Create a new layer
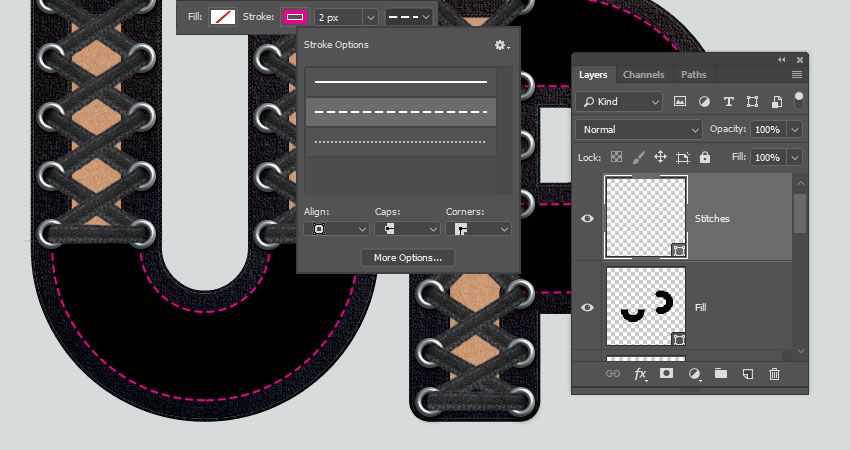Screen dimensions: 850x450 click(x=748, y=374)
